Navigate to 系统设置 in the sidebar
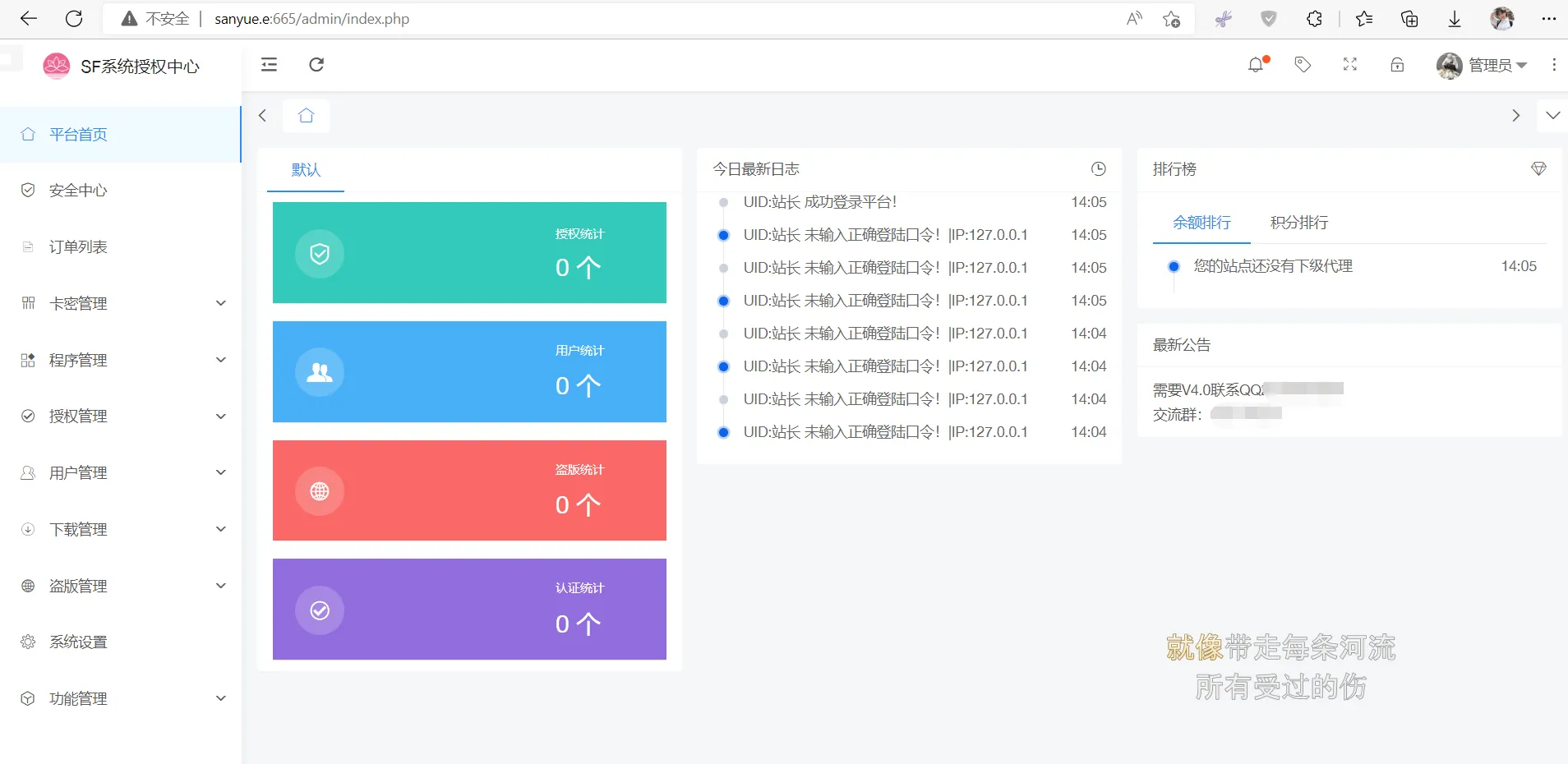 tap(77, 642)
